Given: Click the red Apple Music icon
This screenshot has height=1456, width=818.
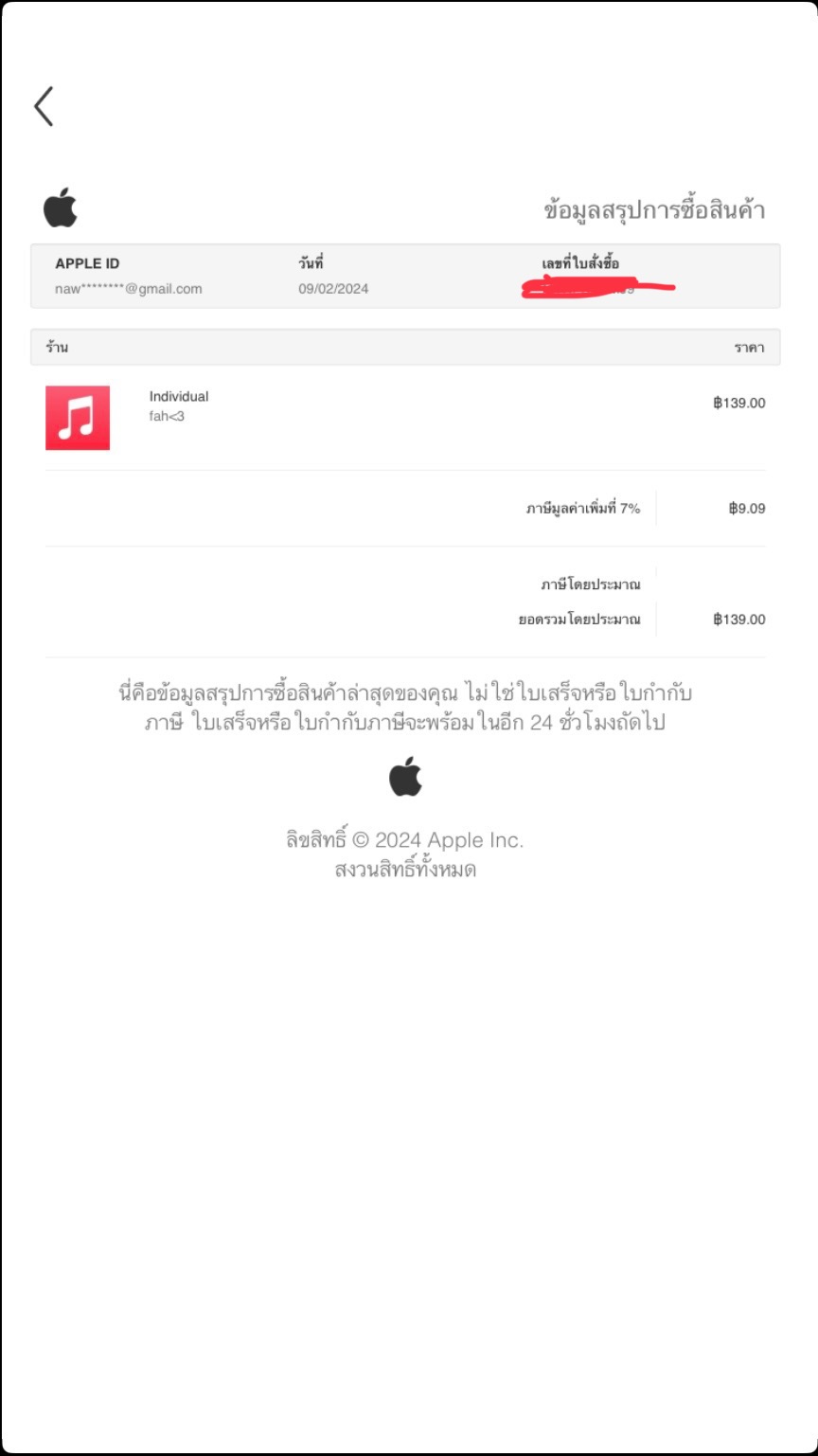Looking at the screenshot, I should coord(78,418).
